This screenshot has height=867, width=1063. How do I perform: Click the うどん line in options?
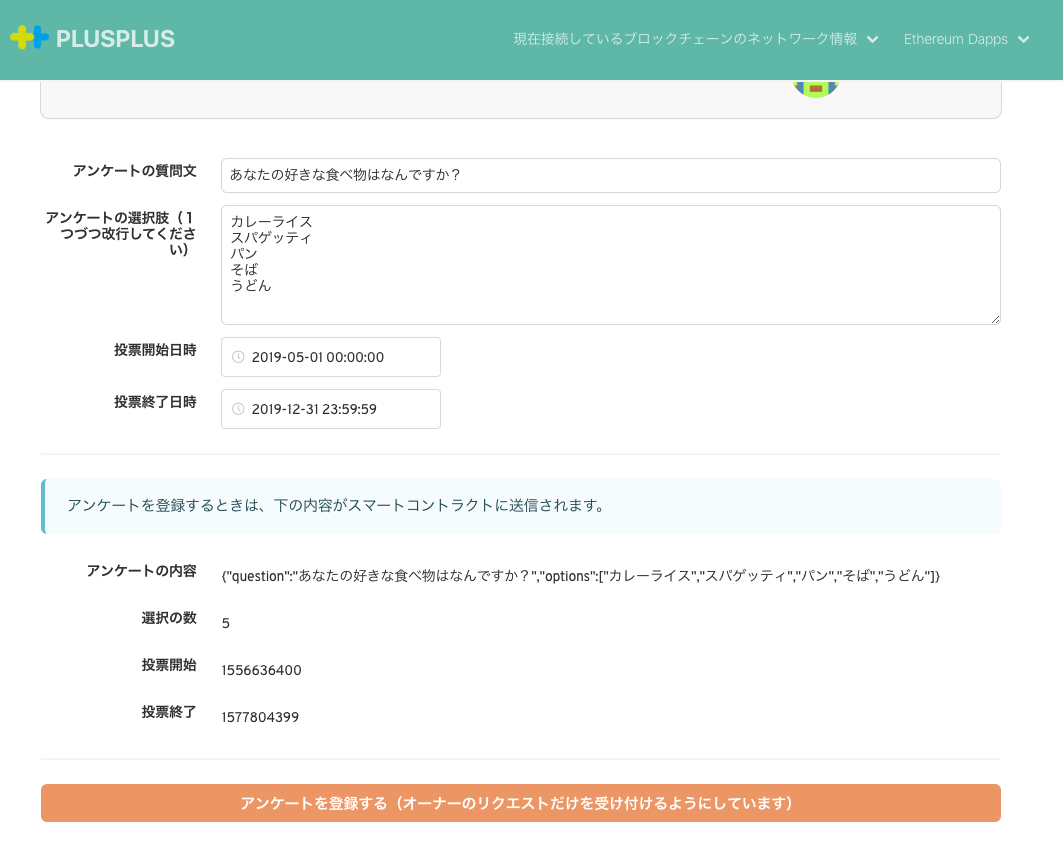pyautogui.click(x=251, y=285)
